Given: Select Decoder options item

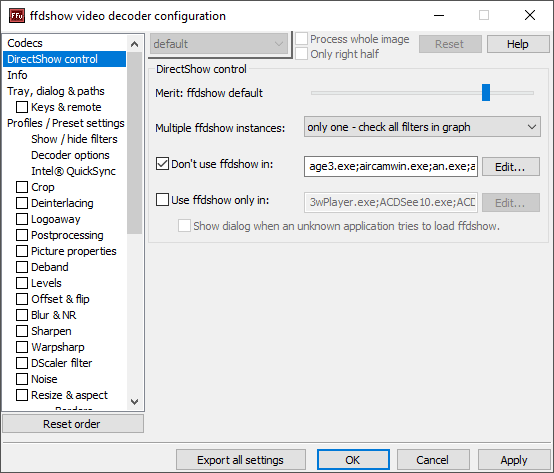Looking at the screenshot, I should (x=70, y=155).
